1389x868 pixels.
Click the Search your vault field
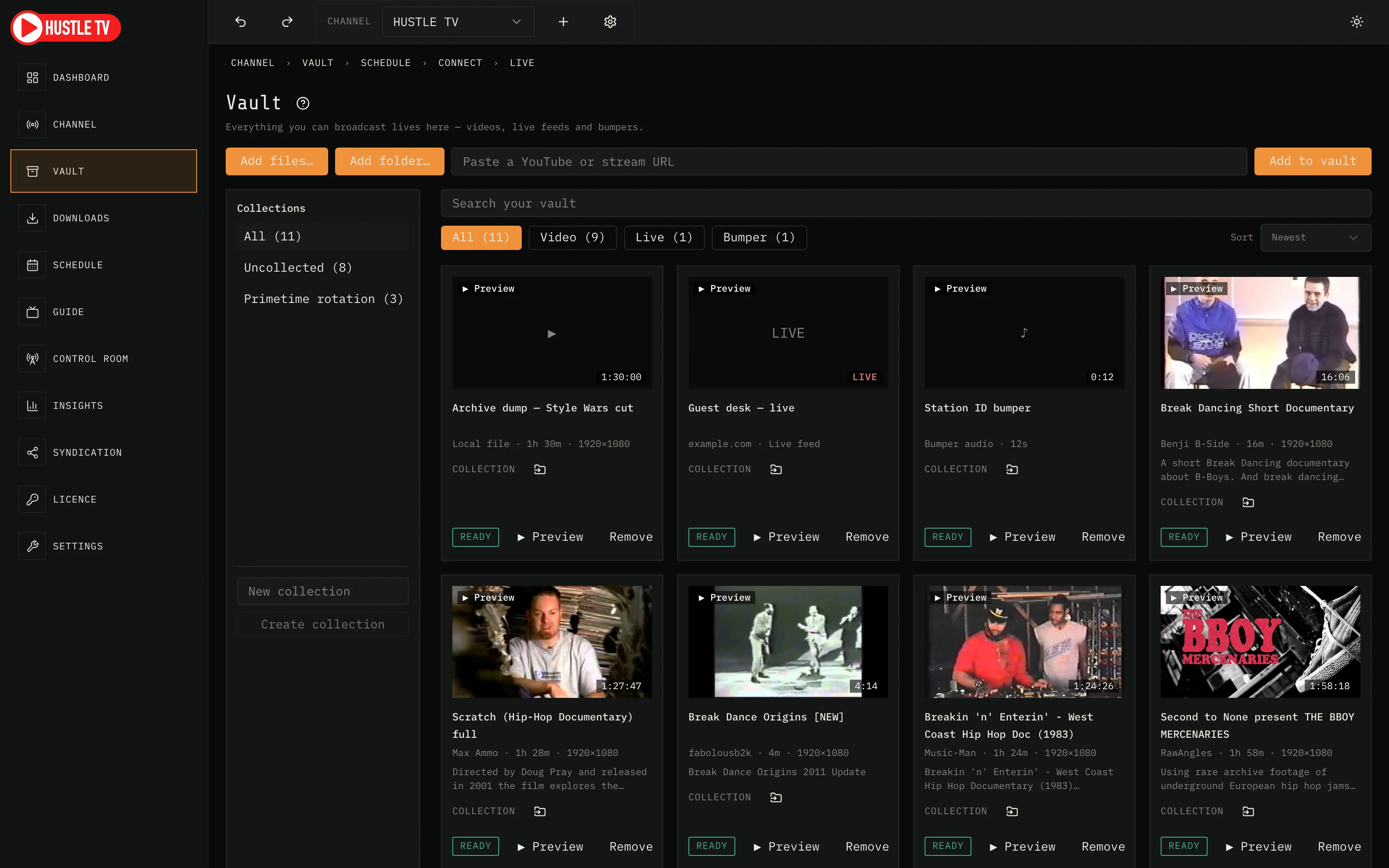point(906,204)
